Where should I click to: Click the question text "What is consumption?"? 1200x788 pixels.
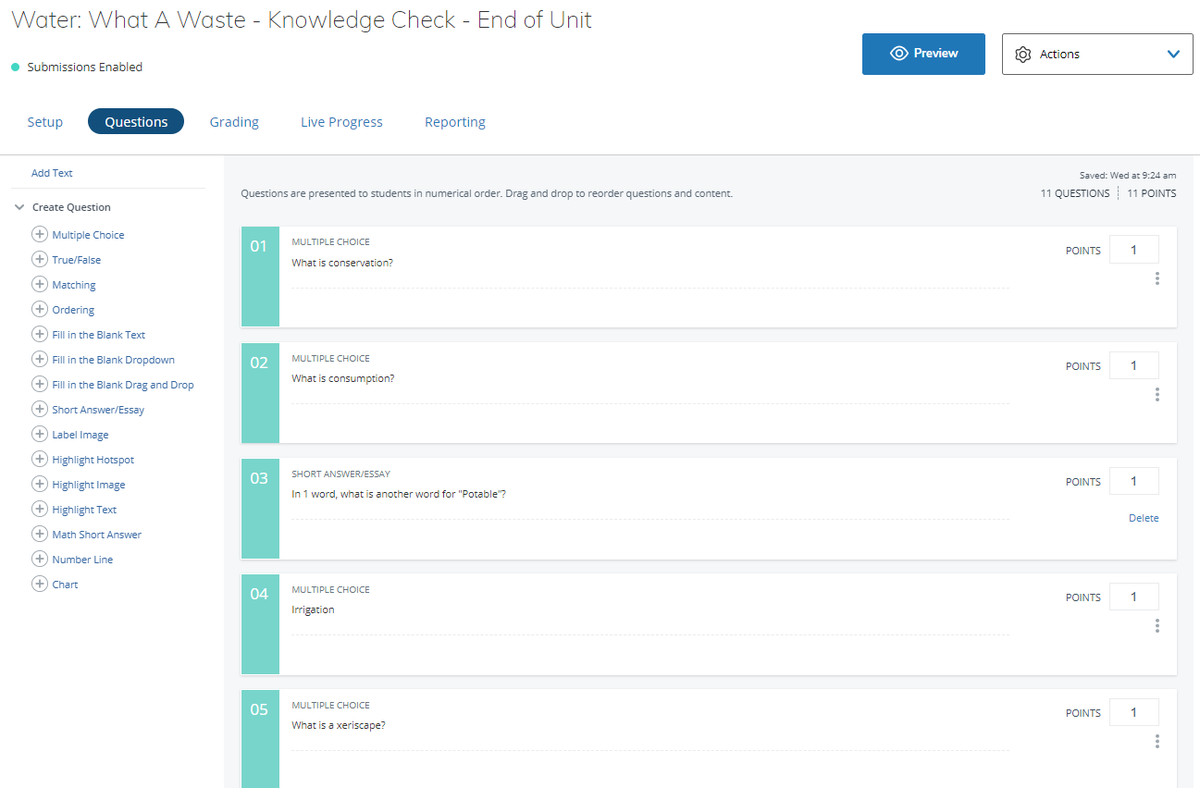pos(343,379)
